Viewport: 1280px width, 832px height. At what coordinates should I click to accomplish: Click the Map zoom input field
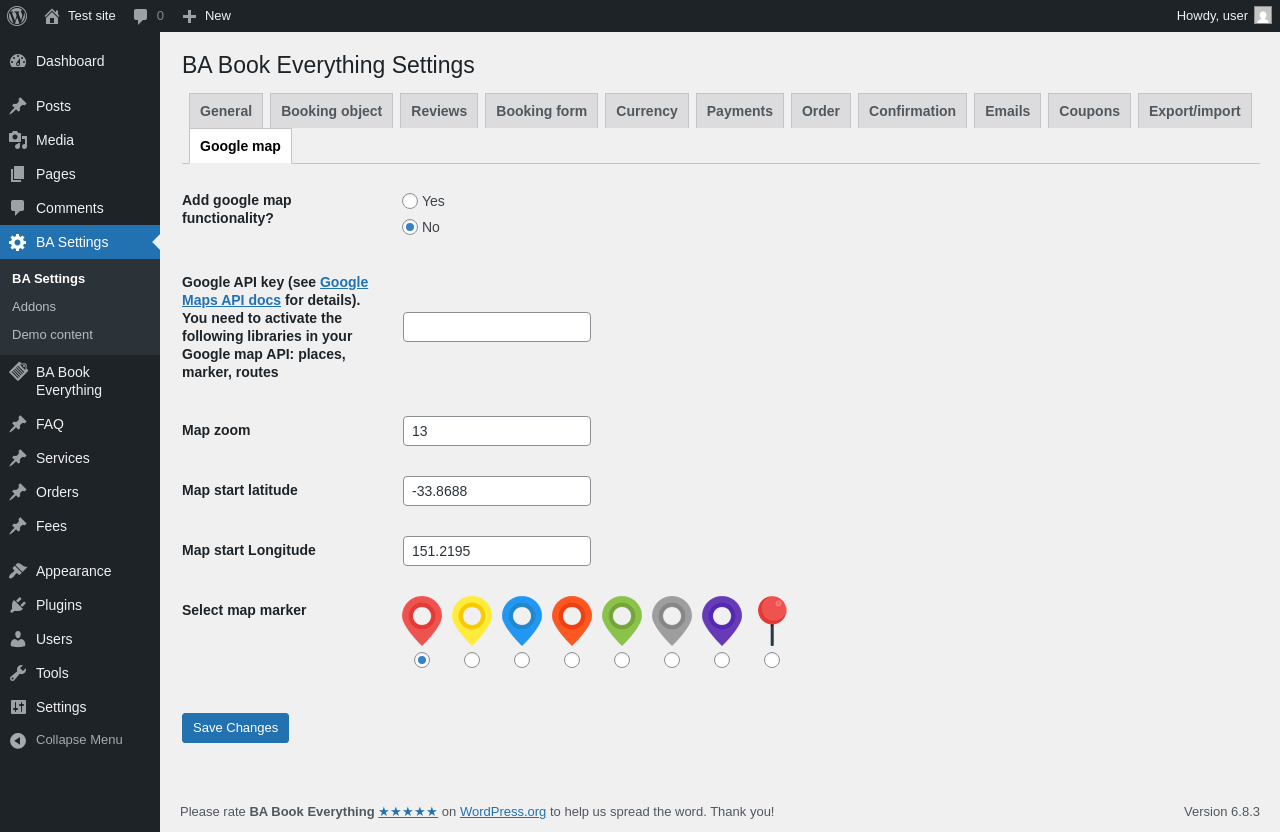click(x=497, y=431)
